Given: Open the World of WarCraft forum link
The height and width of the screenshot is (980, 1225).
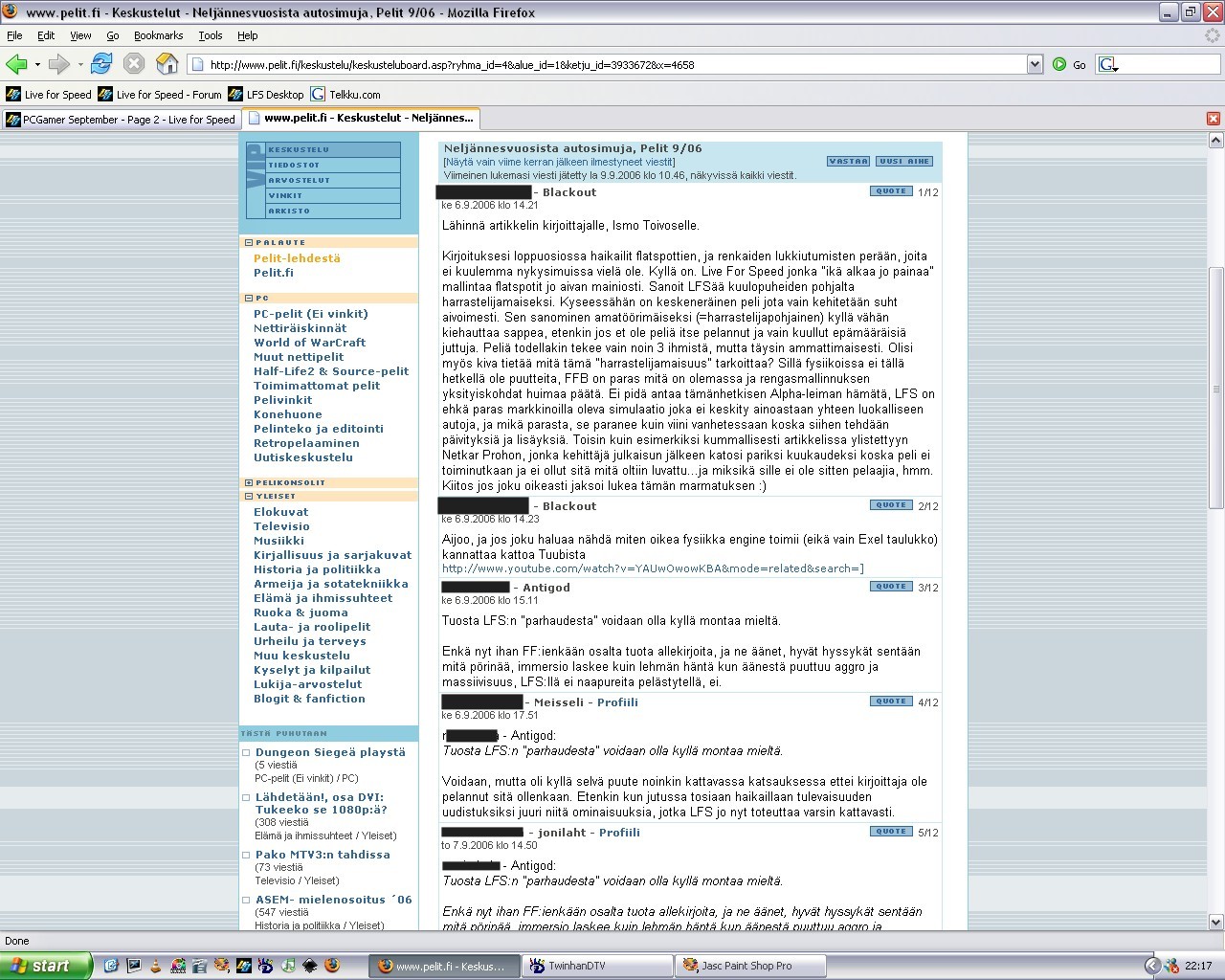Looking at the screenshot, I should pyautogui.click(x=309, y=343).
